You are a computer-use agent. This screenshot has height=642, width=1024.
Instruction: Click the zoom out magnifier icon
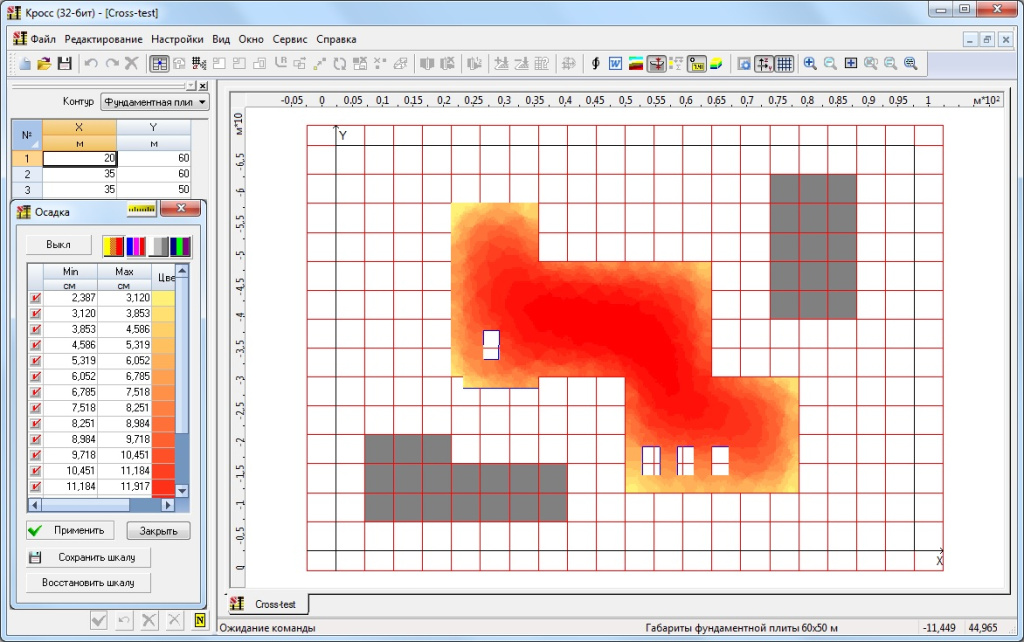830,63
